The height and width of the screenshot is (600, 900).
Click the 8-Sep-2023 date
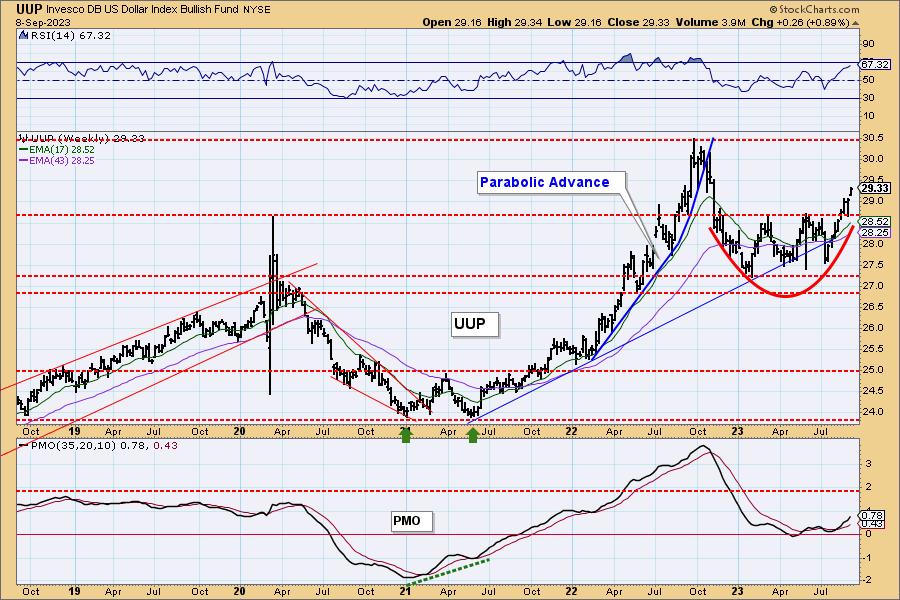tap(43, 22)
